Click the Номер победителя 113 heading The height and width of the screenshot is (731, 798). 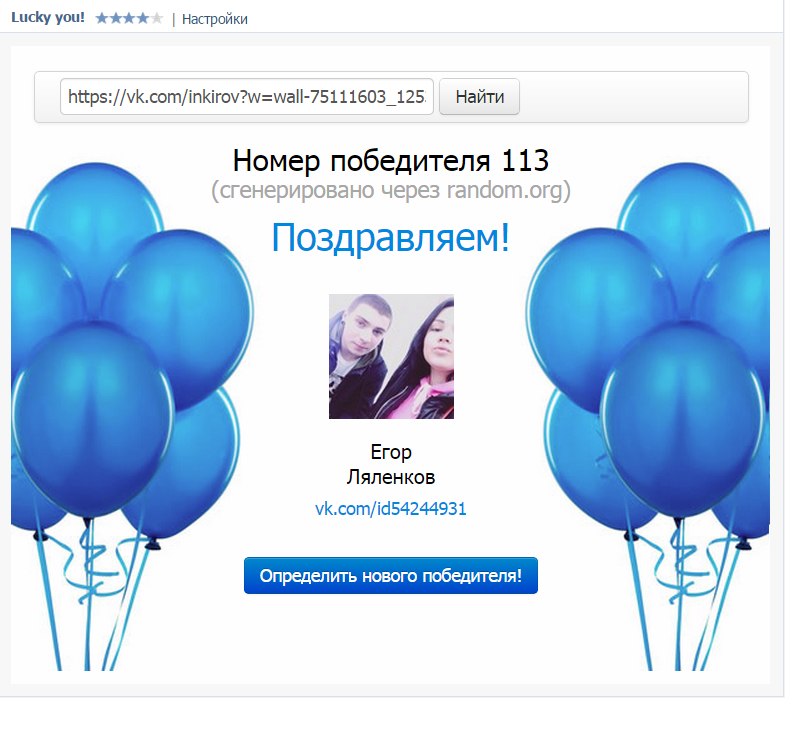click(x=391, y=160)
